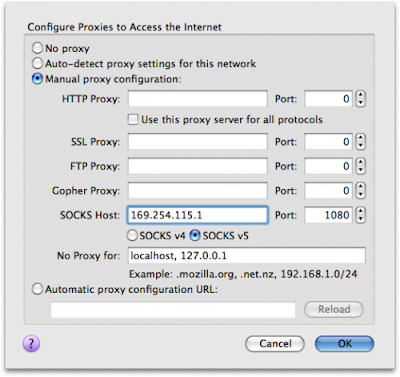Focus the SSL Proxy address field
The image size is (400, 377).
198,142
